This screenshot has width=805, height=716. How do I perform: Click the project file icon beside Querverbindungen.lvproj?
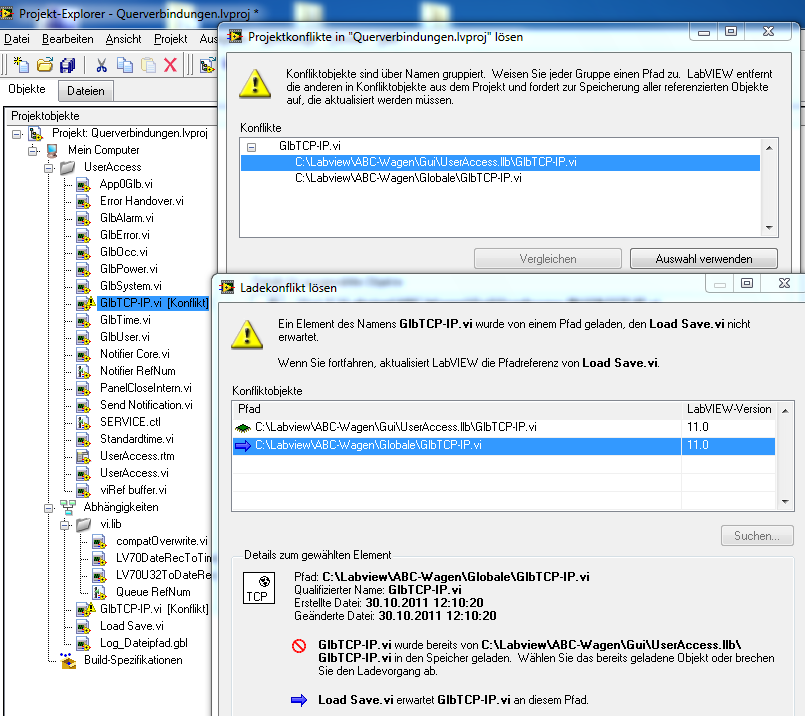(x=35, y=133)
